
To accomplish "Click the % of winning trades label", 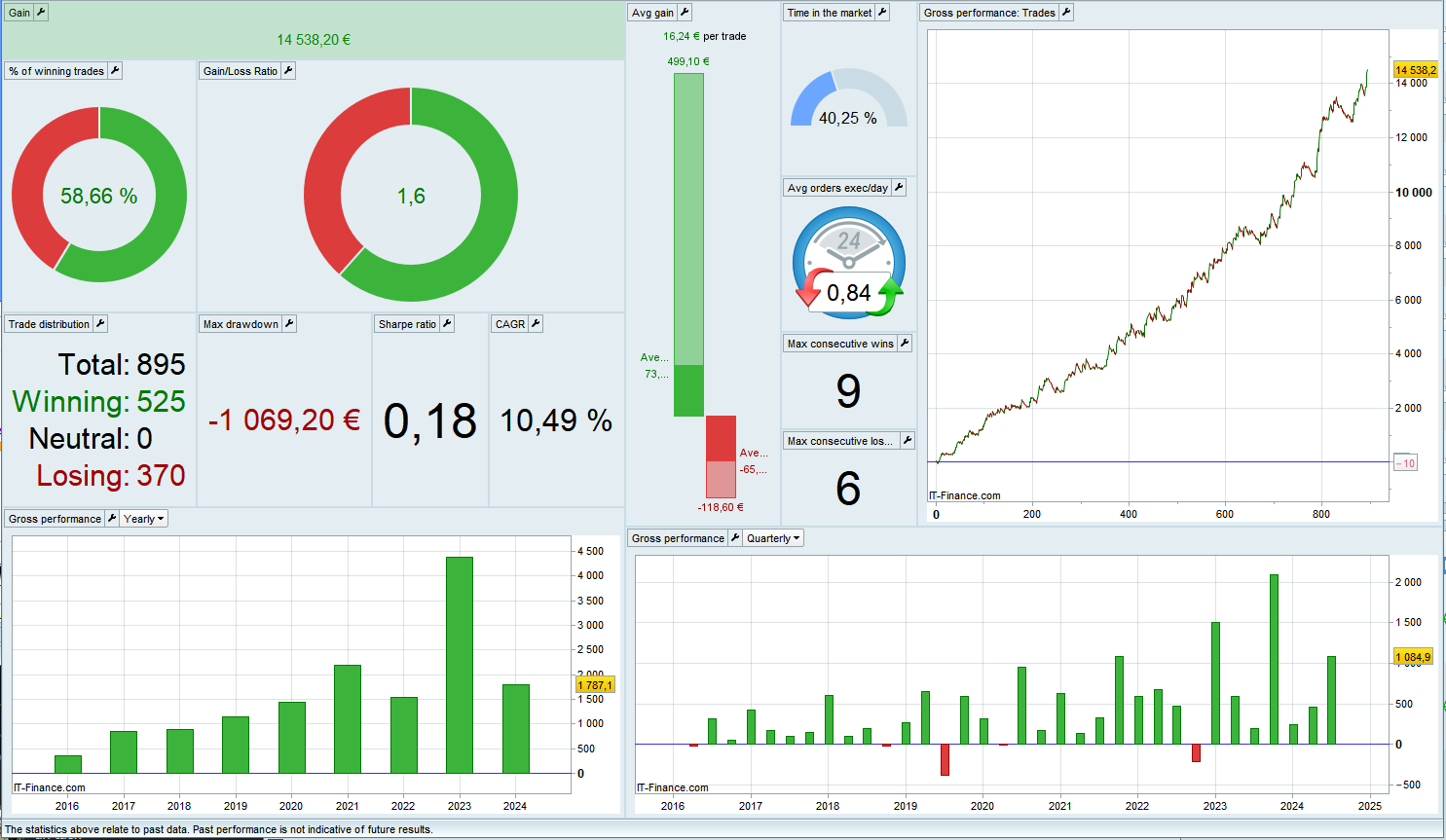I will coord(56,71).
